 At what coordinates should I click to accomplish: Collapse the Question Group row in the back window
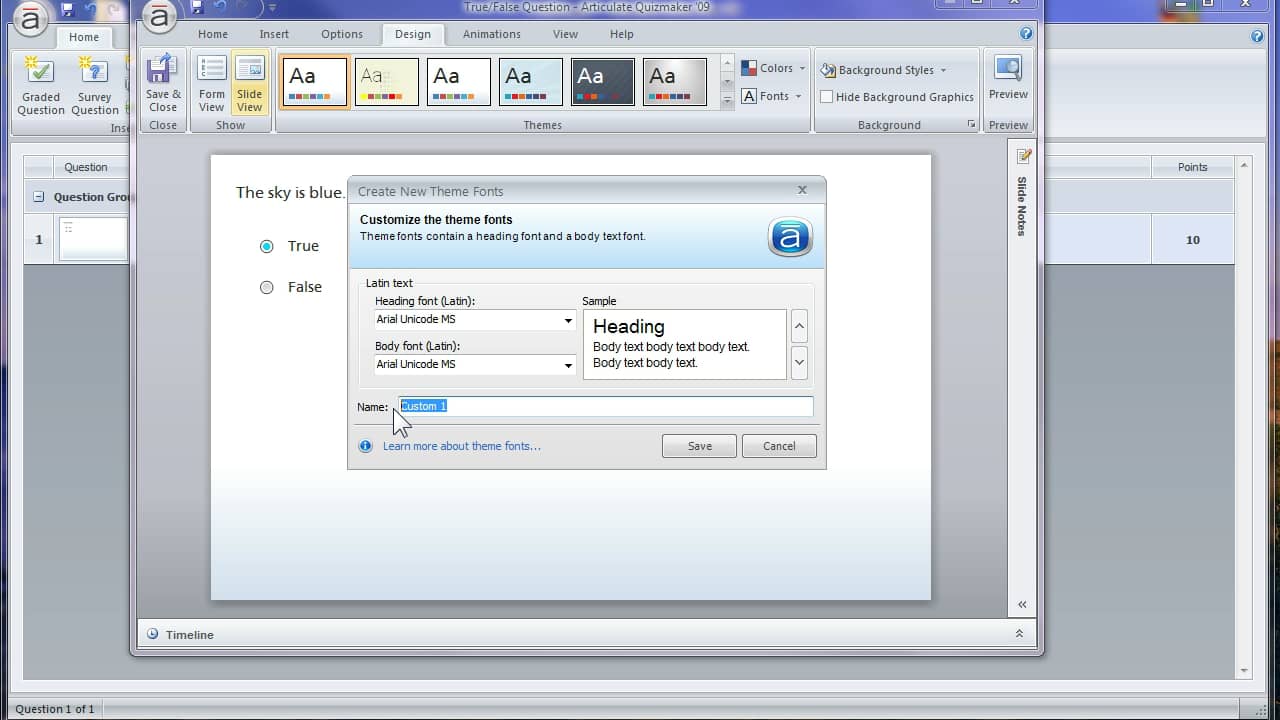tap(39, 197)
